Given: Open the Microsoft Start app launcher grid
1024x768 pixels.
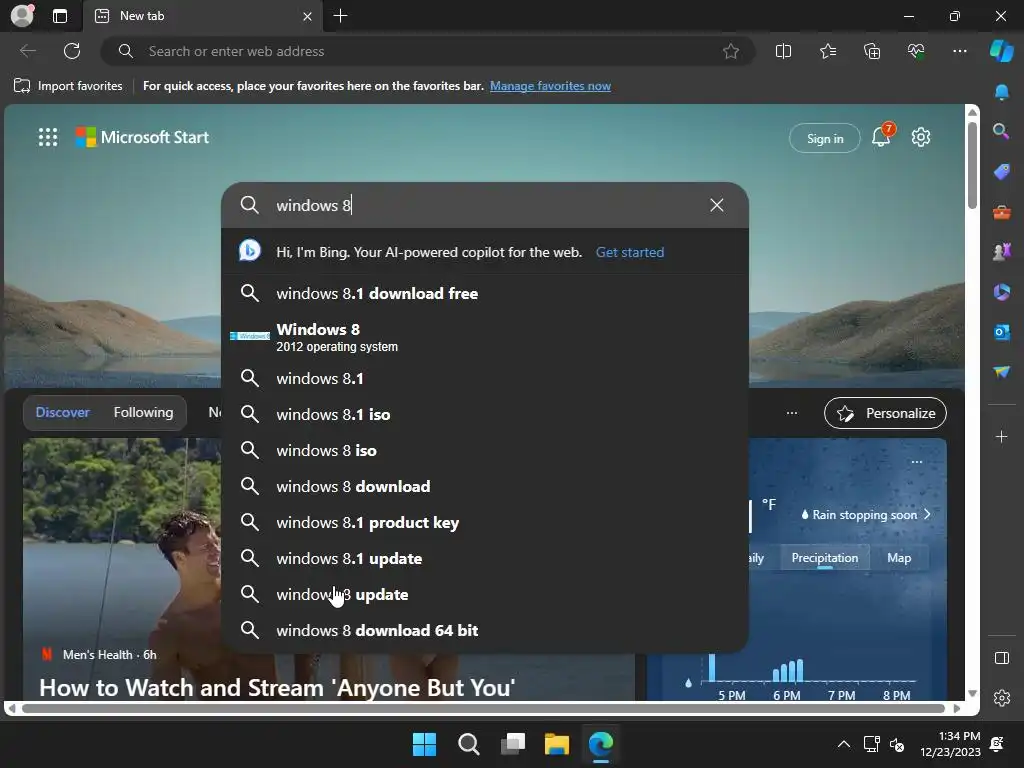Looking at the screenshot, I should point(48,137).
